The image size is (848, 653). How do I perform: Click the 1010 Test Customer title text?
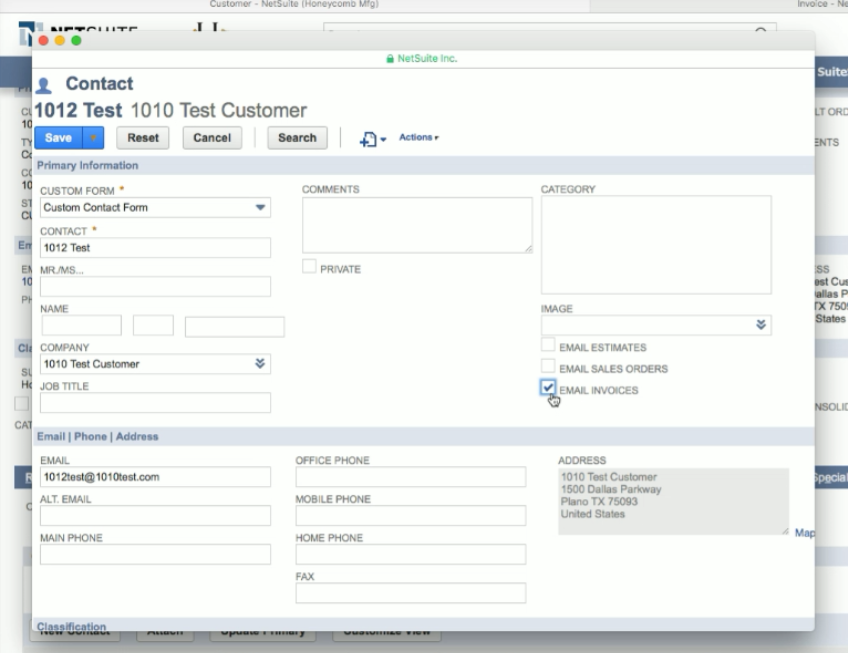[x=218, y=110]
